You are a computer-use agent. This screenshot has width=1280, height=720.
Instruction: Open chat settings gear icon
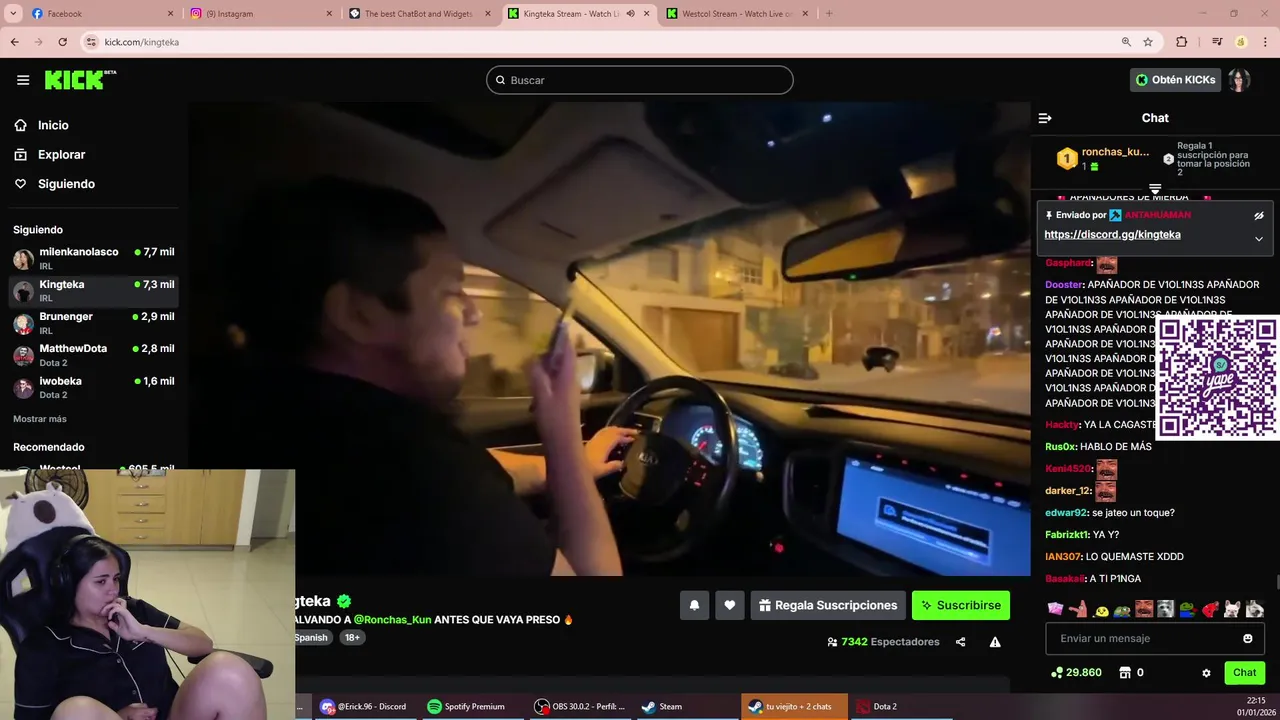(x=1206, y=673)
